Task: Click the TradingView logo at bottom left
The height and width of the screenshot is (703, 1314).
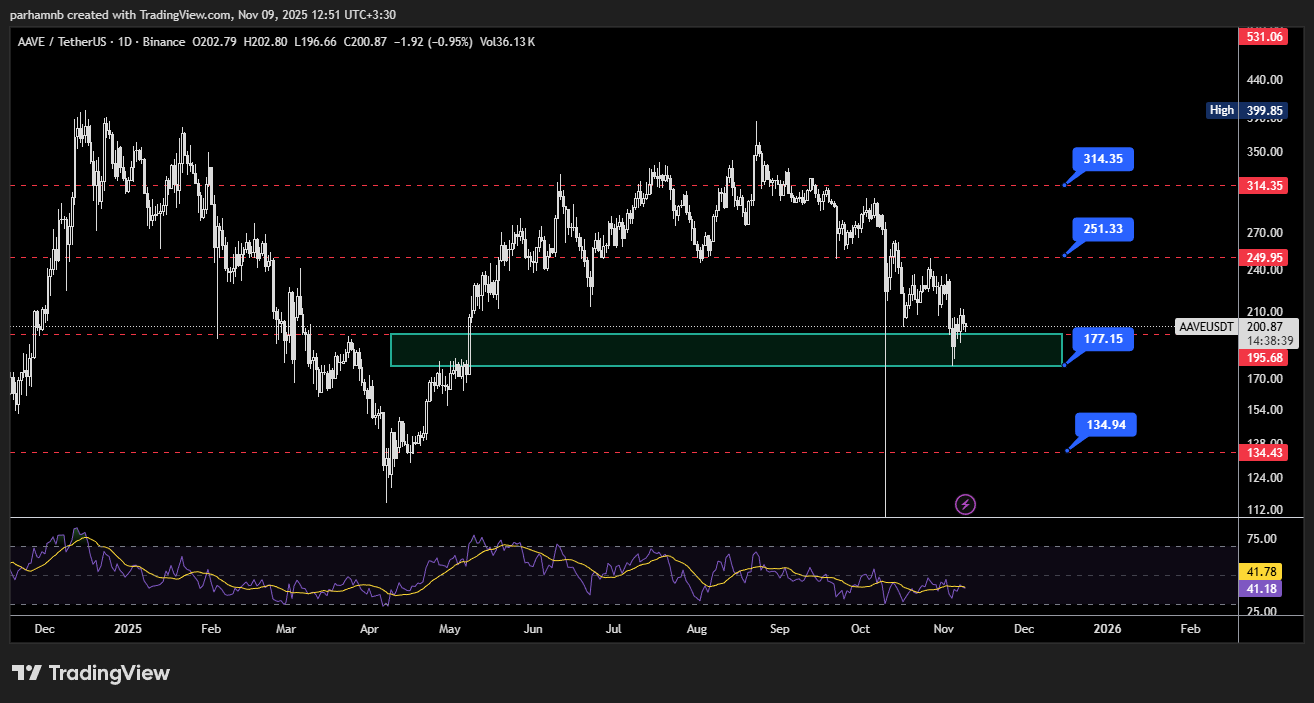Action: (x=91, y=673)
